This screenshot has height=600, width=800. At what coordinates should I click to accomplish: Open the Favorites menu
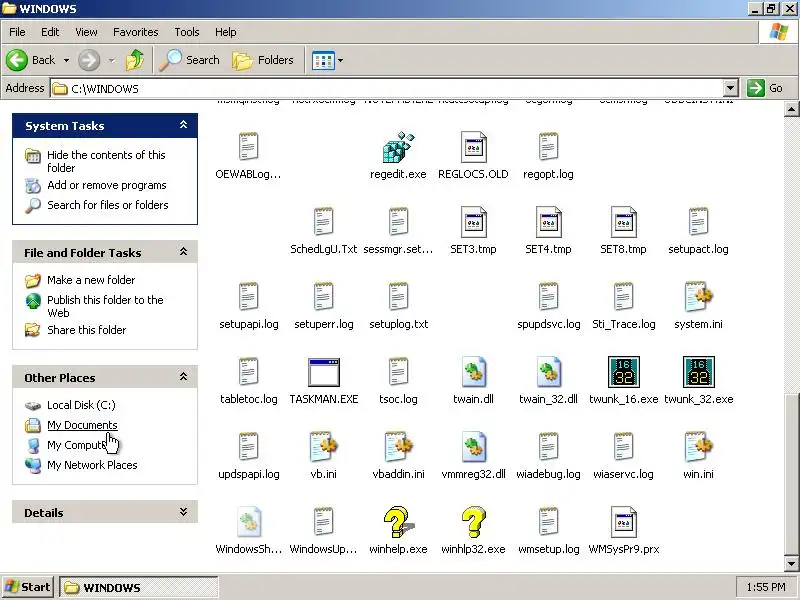(136, 32)
